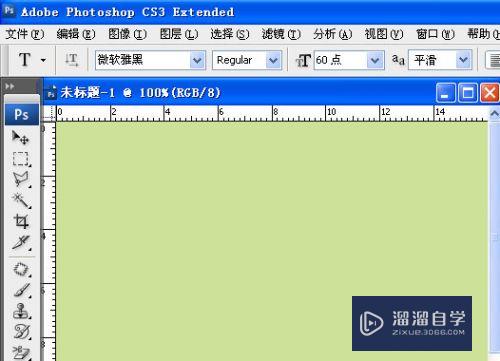Open the 图层(L) menu
This screenshot has height=361, width=500.
pyautogui.click(x=179, y=34)
